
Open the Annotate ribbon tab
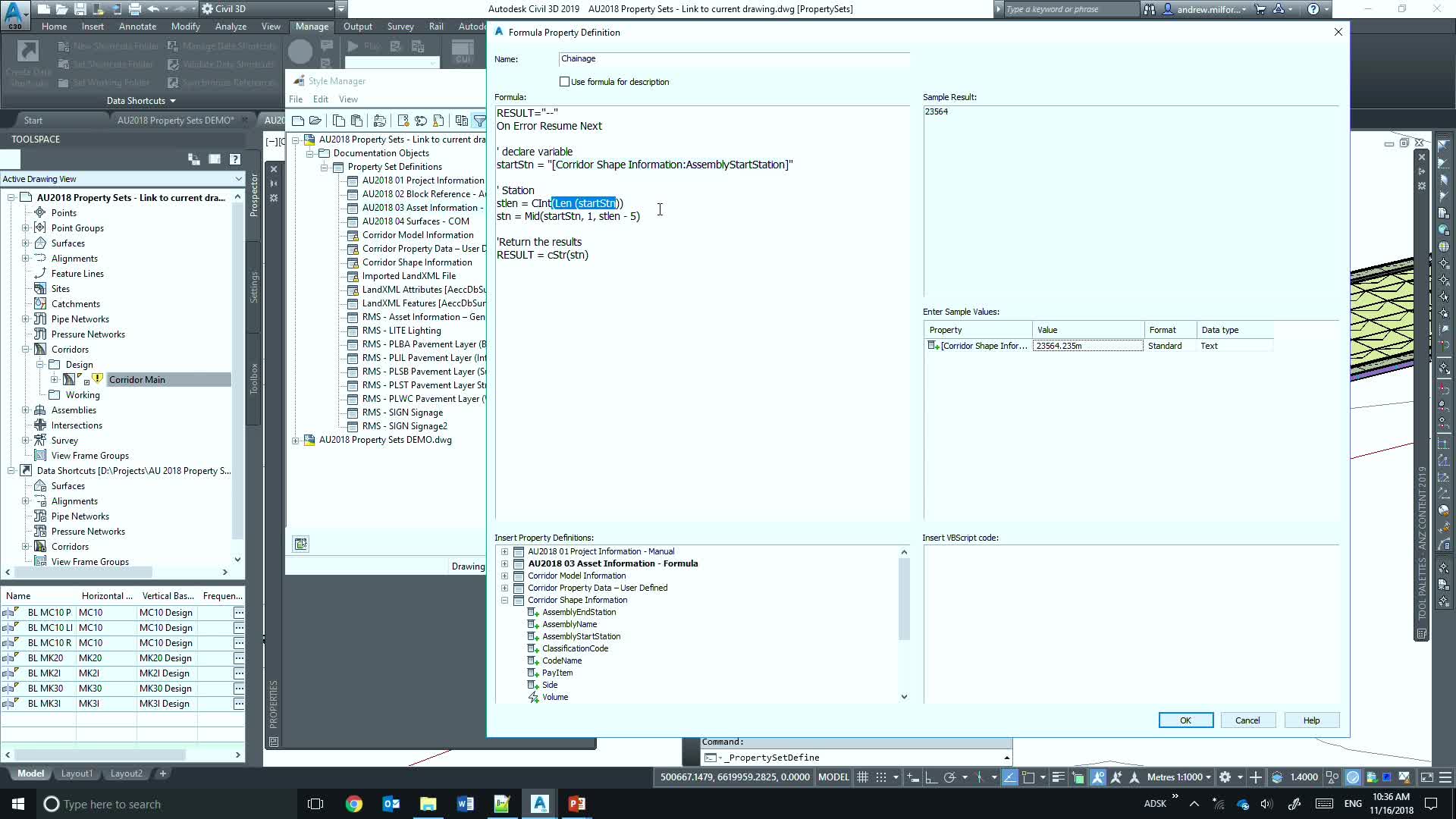[137, 27]
